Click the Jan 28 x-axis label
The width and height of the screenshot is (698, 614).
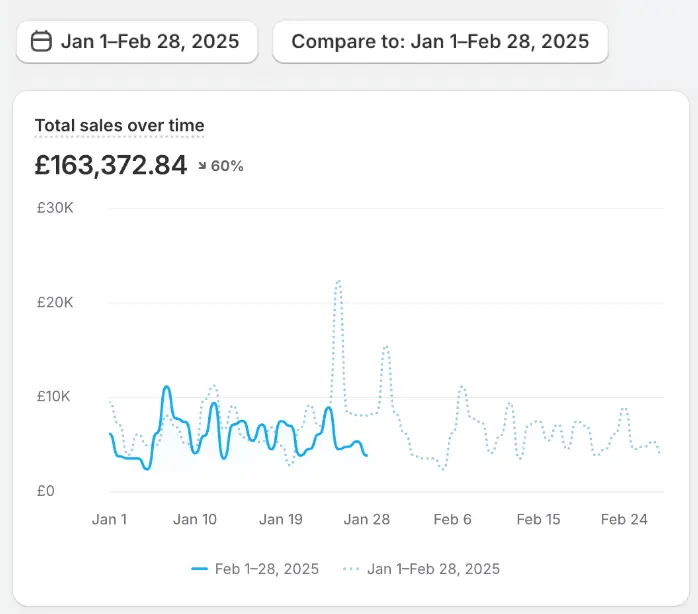(x=367, y=519)
